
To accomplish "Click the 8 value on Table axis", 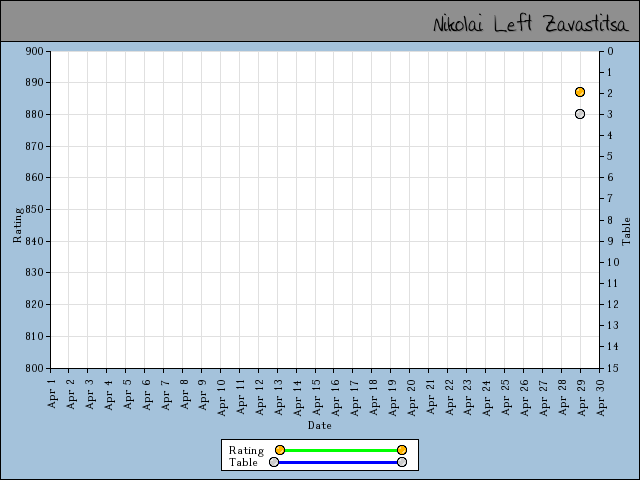I will pos(610,220).
